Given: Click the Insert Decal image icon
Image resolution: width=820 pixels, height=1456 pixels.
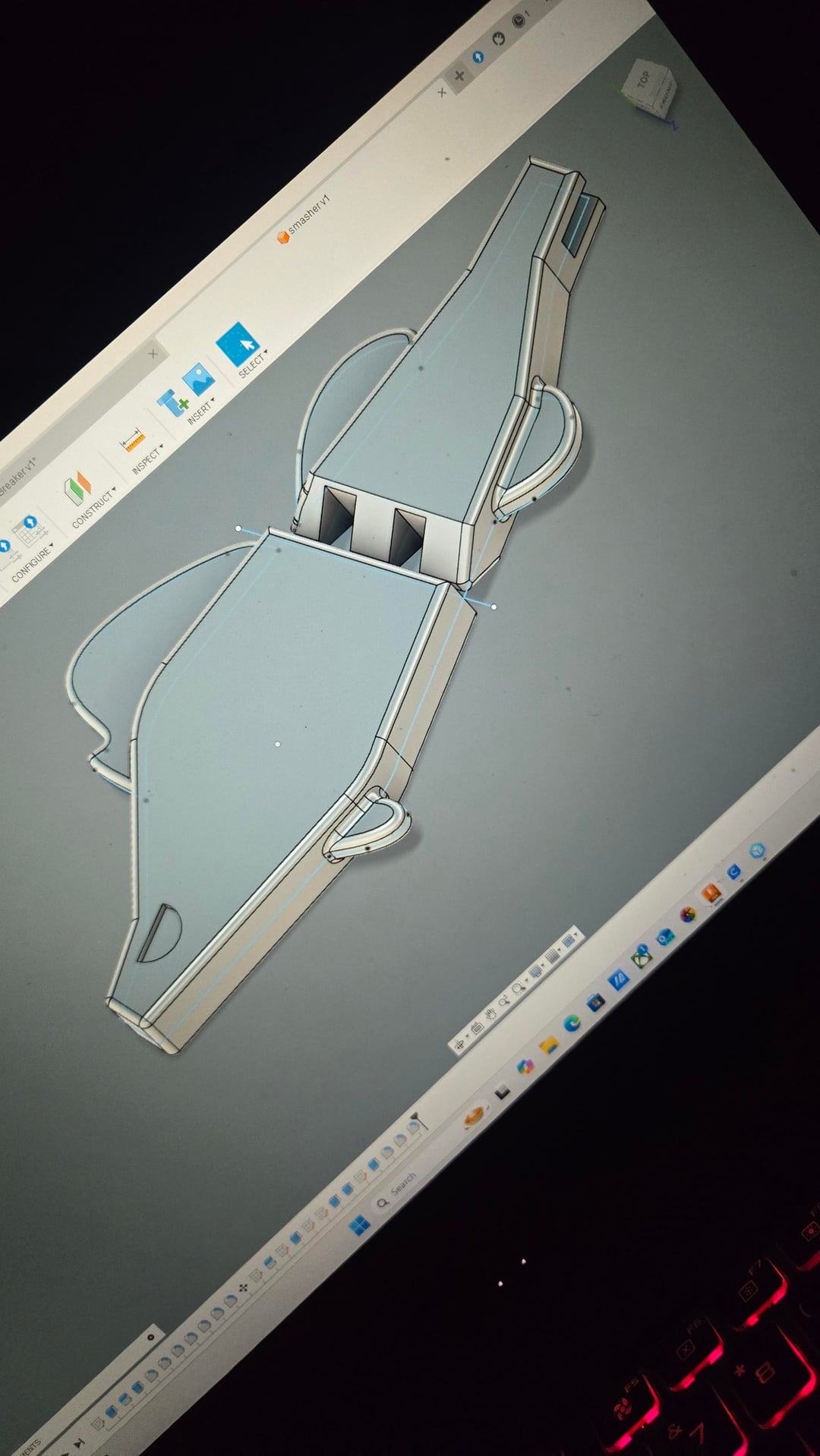Looking at the screenshot, I should [x=199, y=379].
